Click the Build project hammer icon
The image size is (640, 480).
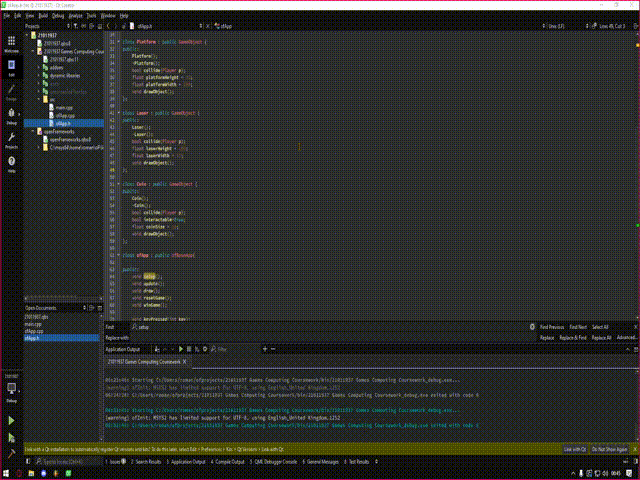(11, 454)
